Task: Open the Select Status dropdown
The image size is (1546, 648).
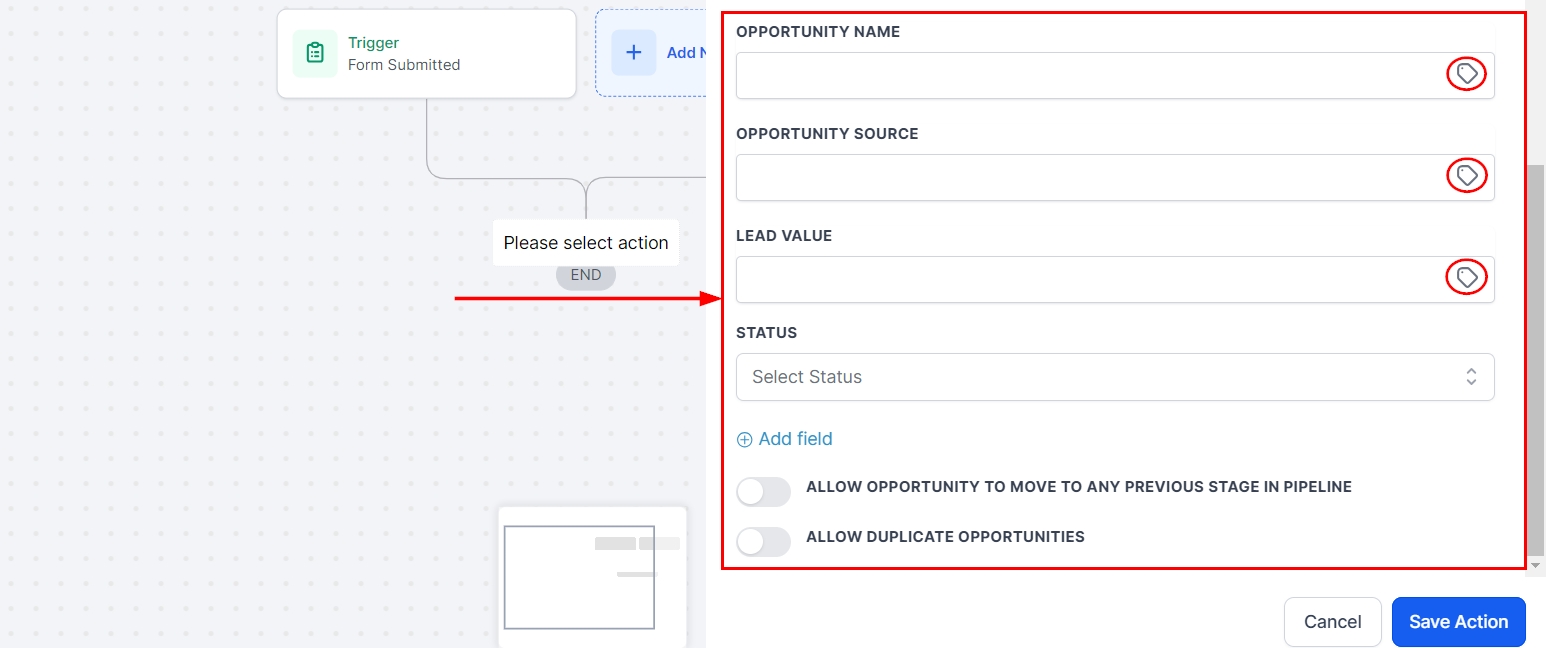Action: [1100, 377]
